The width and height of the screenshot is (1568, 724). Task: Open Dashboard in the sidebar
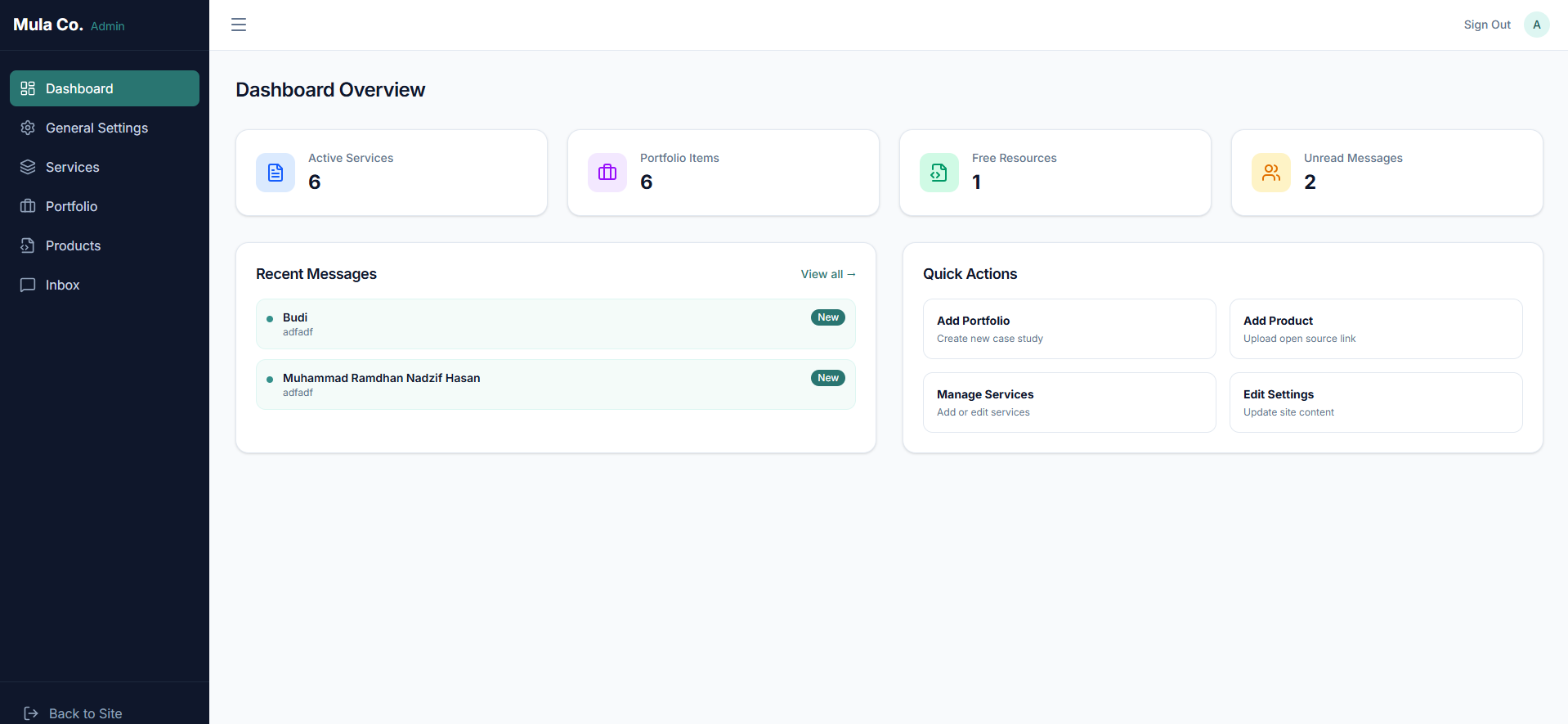(105, 88)
